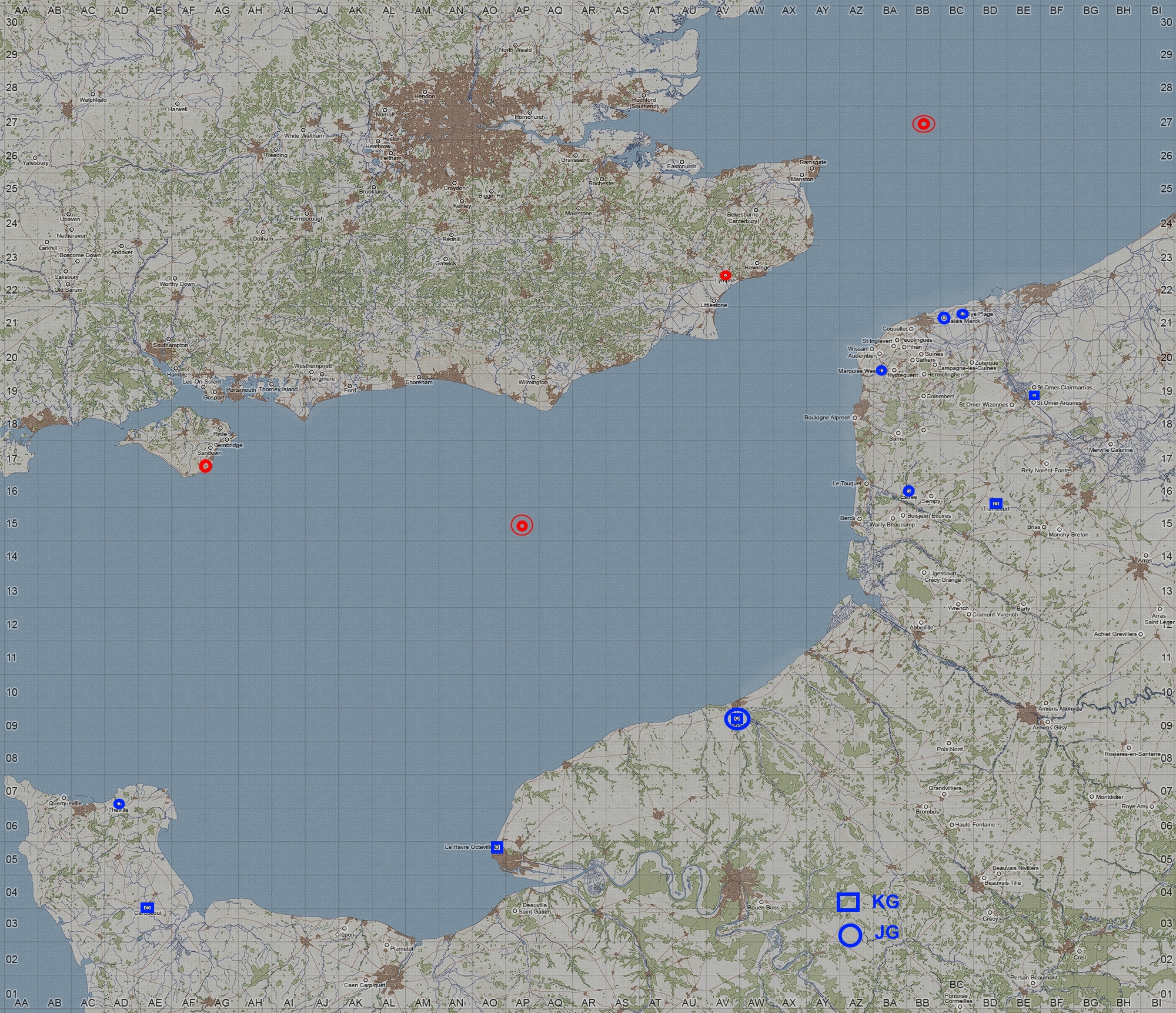This screenshot has width=1176, height=1013.
Task: Click the blue square at St Omer Clairmarais
Action: pos(1034,395)
